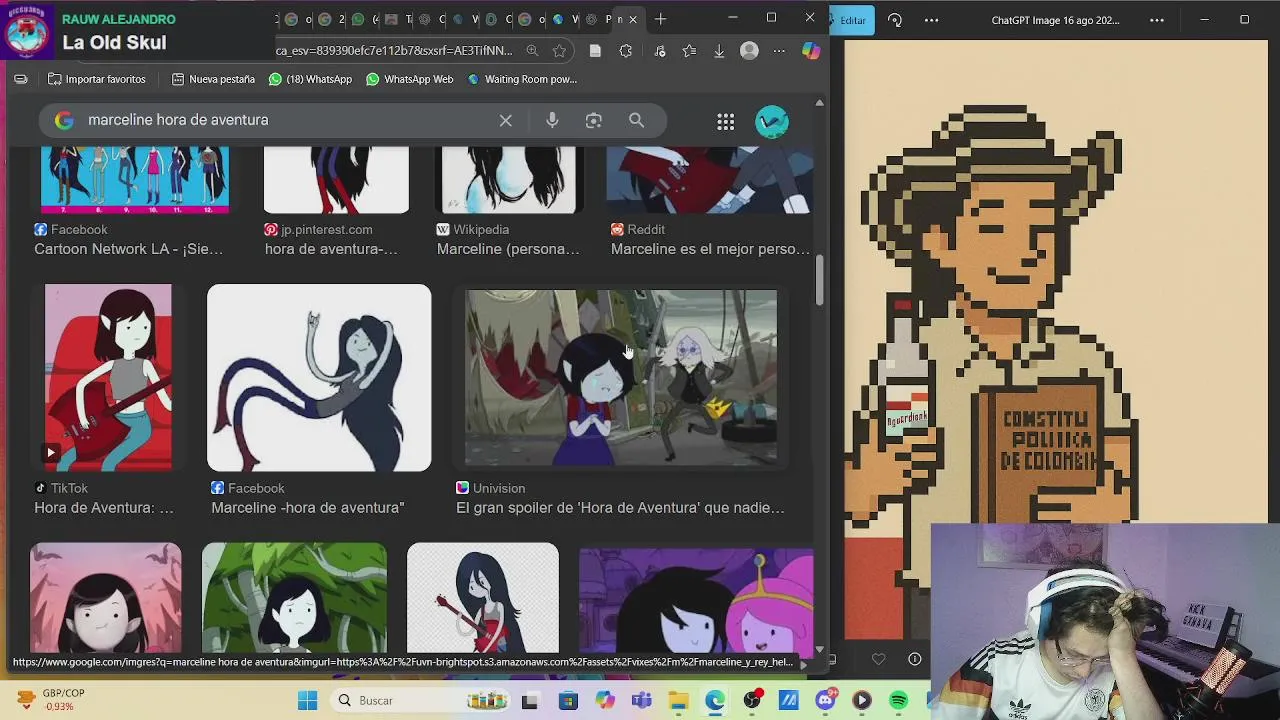
Task: Open browser Settings and more menu
Action: (x=780, y=51)
